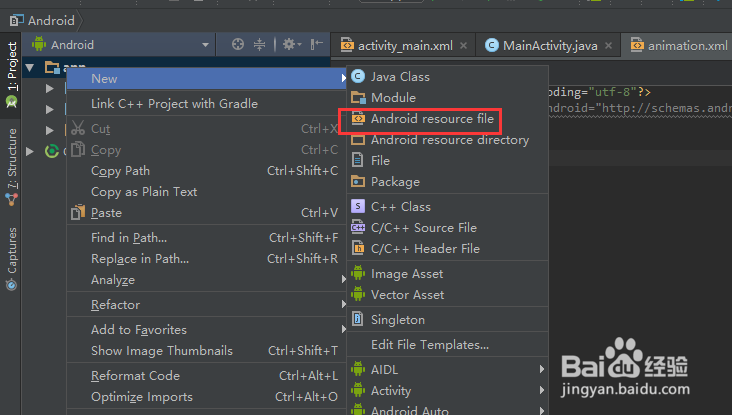Click the Captures tool window icon
Viewport: 732px width, 415px height.
pos(12,284)
